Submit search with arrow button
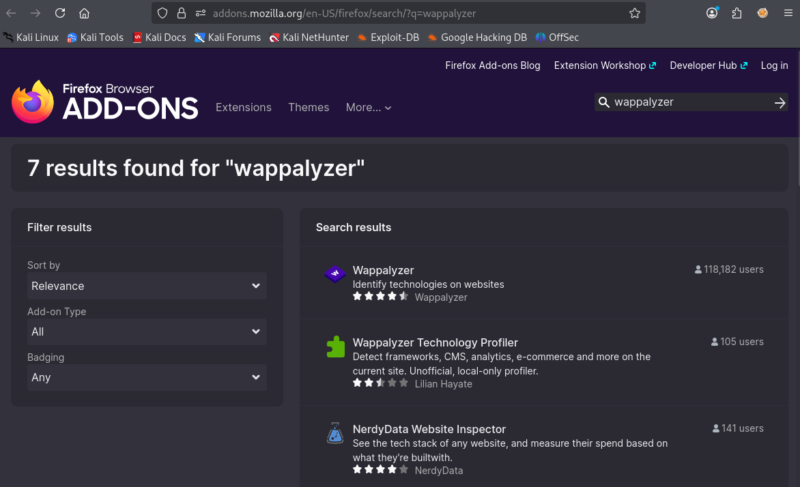800x487 pixels. tap(779, 102)
